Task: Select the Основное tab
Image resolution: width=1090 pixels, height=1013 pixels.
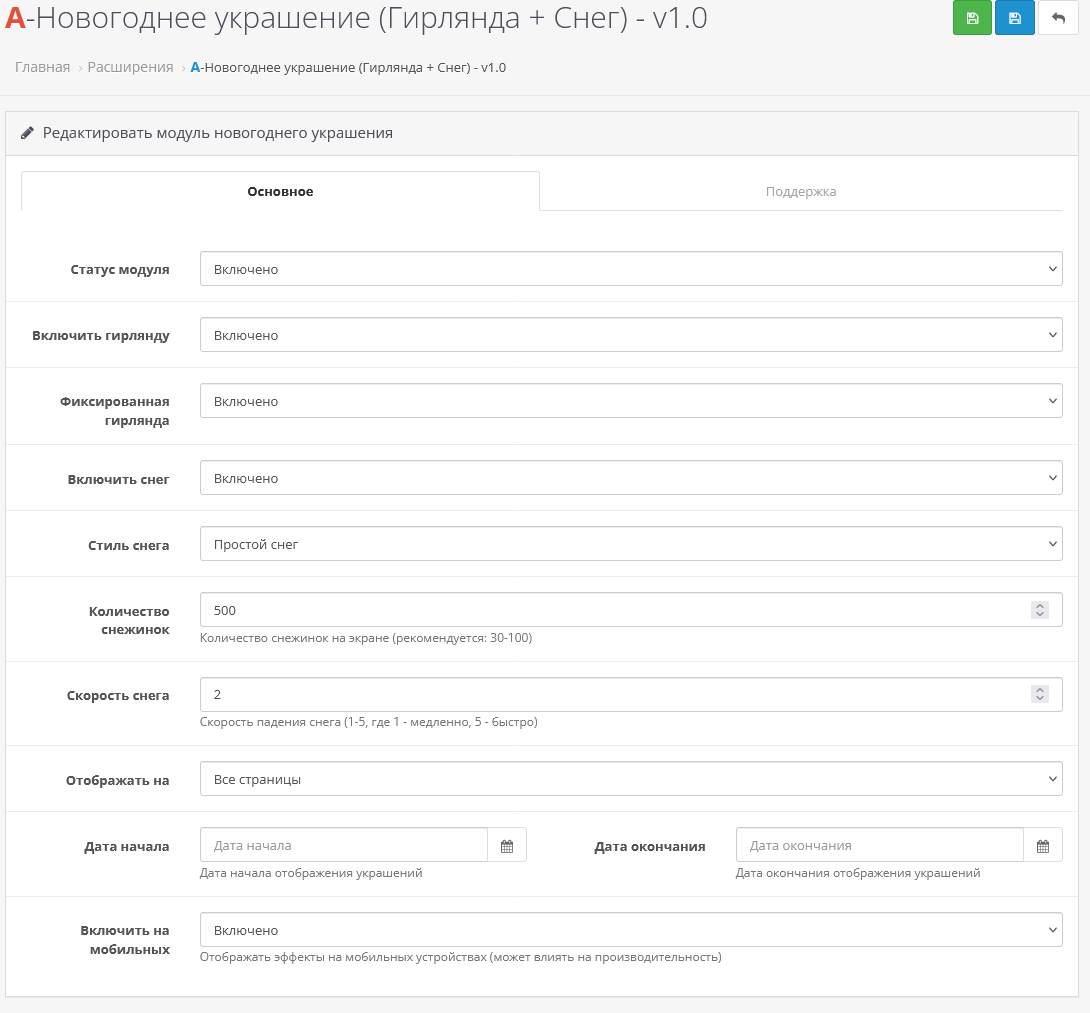Action: (x=280, y=191)
